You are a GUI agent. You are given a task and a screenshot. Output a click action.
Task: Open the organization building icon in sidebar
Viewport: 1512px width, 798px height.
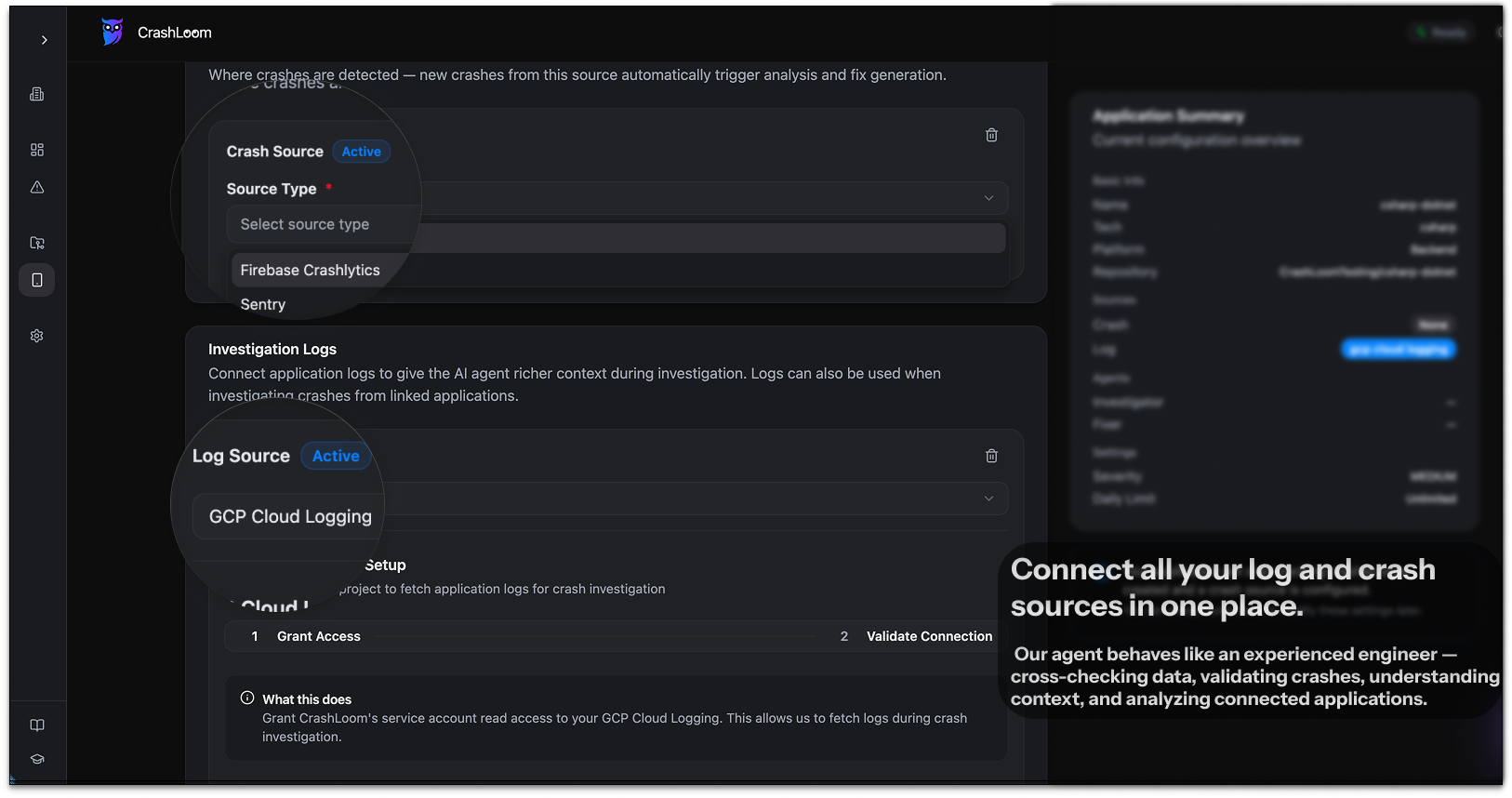tap(37, 94)
